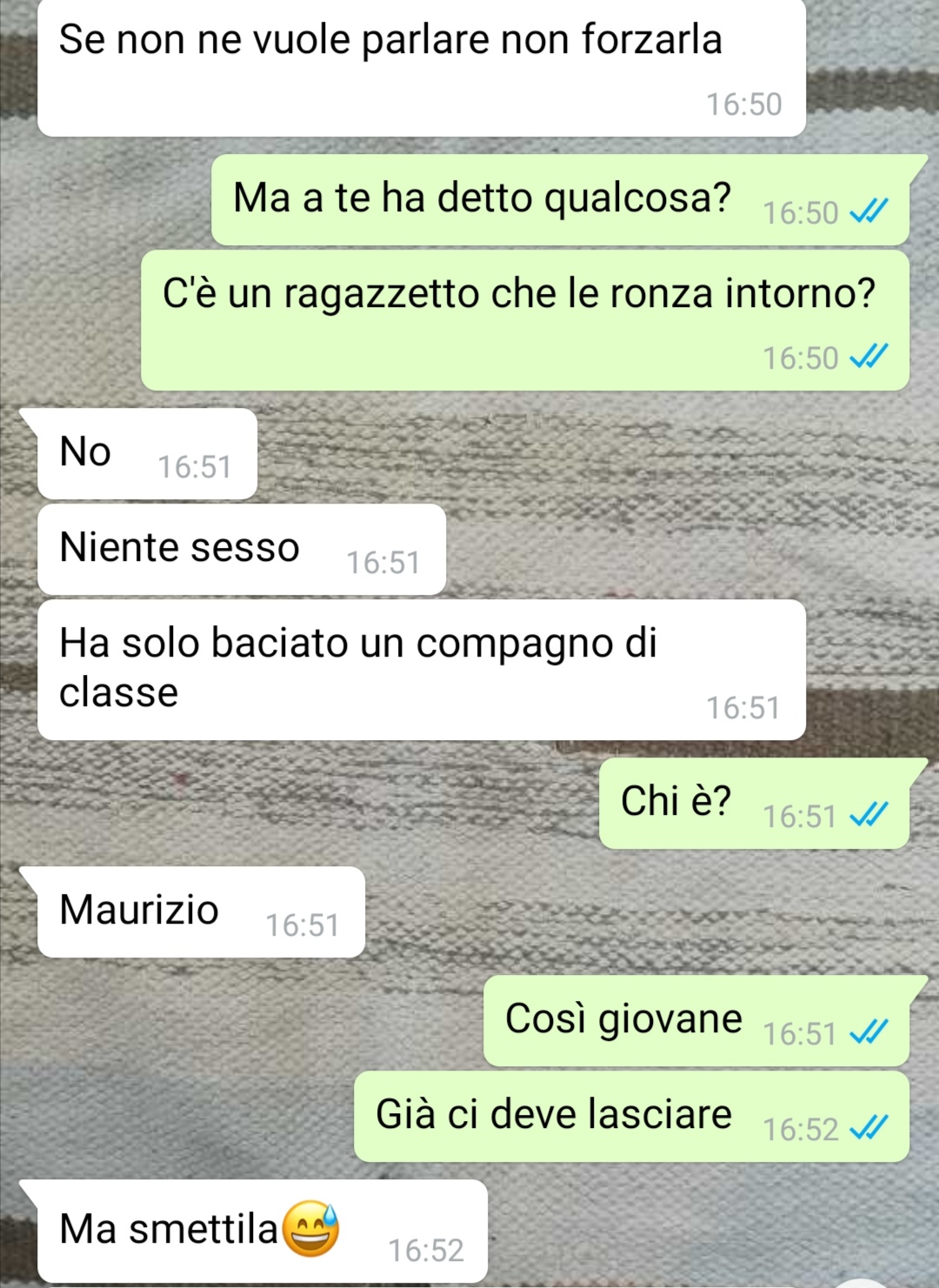Viewport: 939px width, 1288px height.
Task: Tap the sweat-smile emoji in the last message
Action: coord(310,1228)
